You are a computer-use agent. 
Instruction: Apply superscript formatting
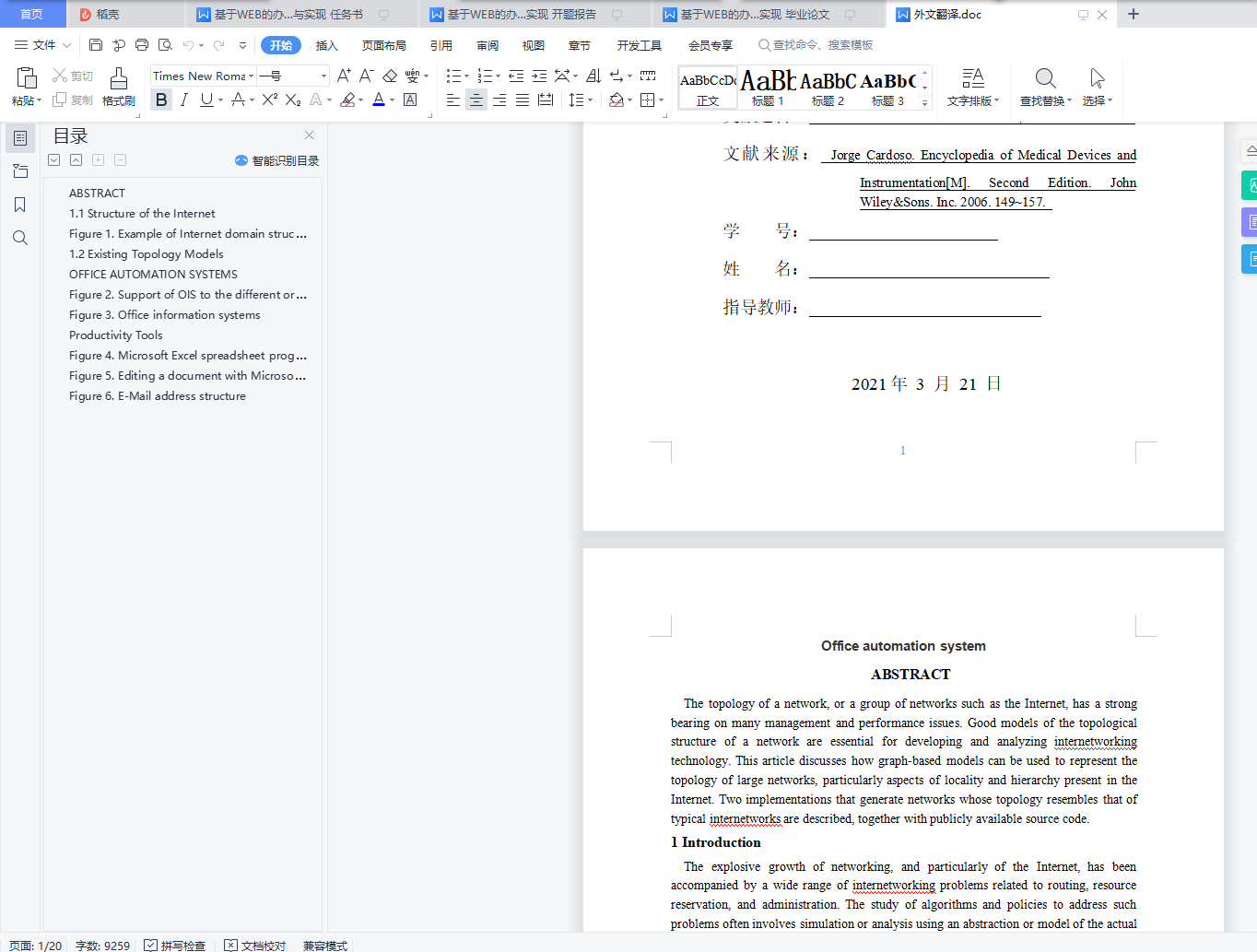click(270, 100)
